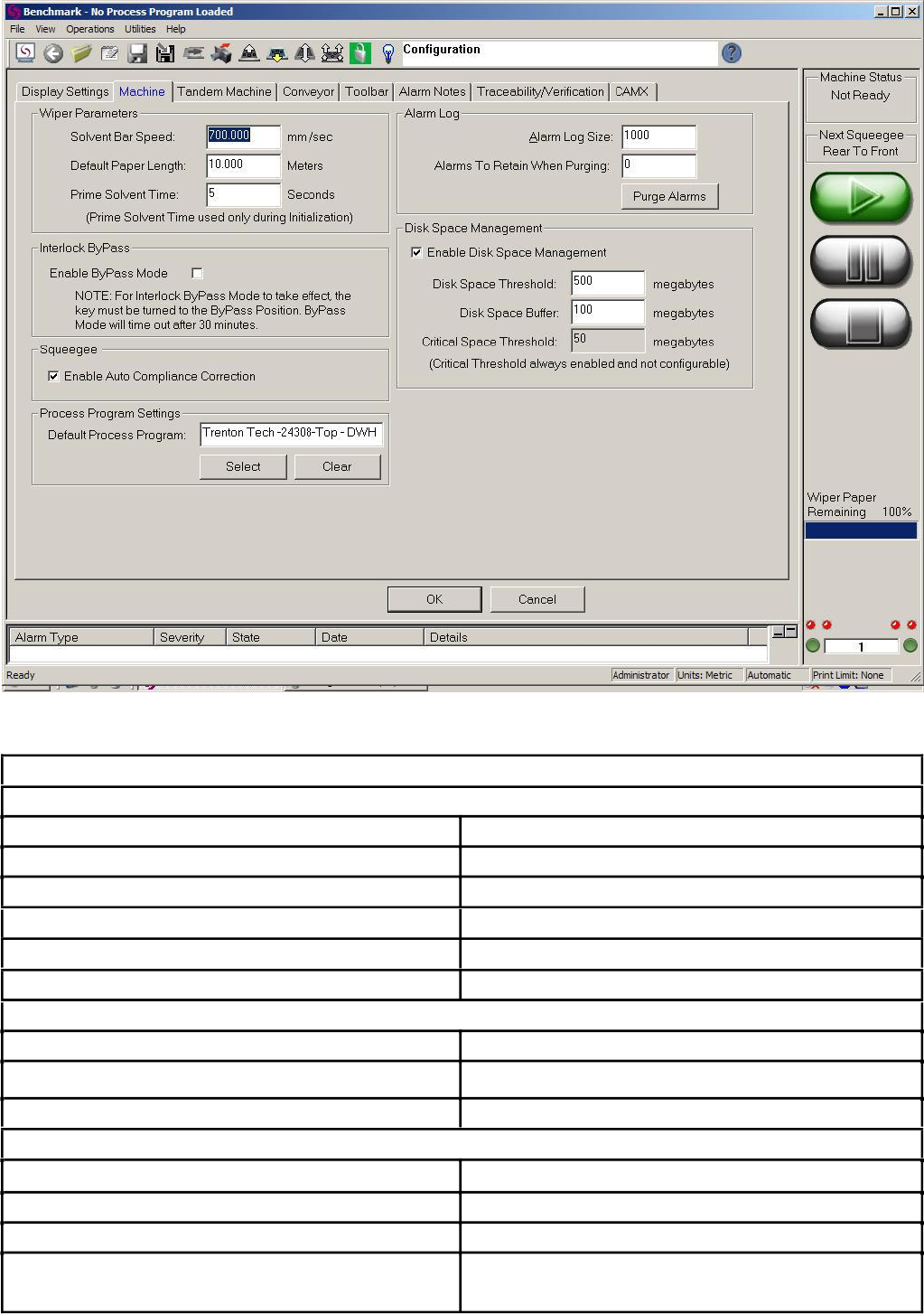Click the Cancel button
924x1314 pixels.
coord(537,599)
